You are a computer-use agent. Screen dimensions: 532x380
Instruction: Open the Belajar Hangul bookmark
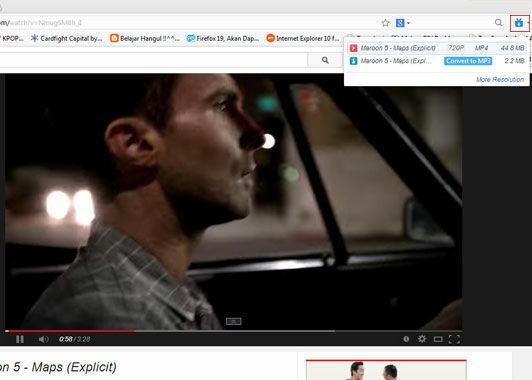tap(145, 38)
